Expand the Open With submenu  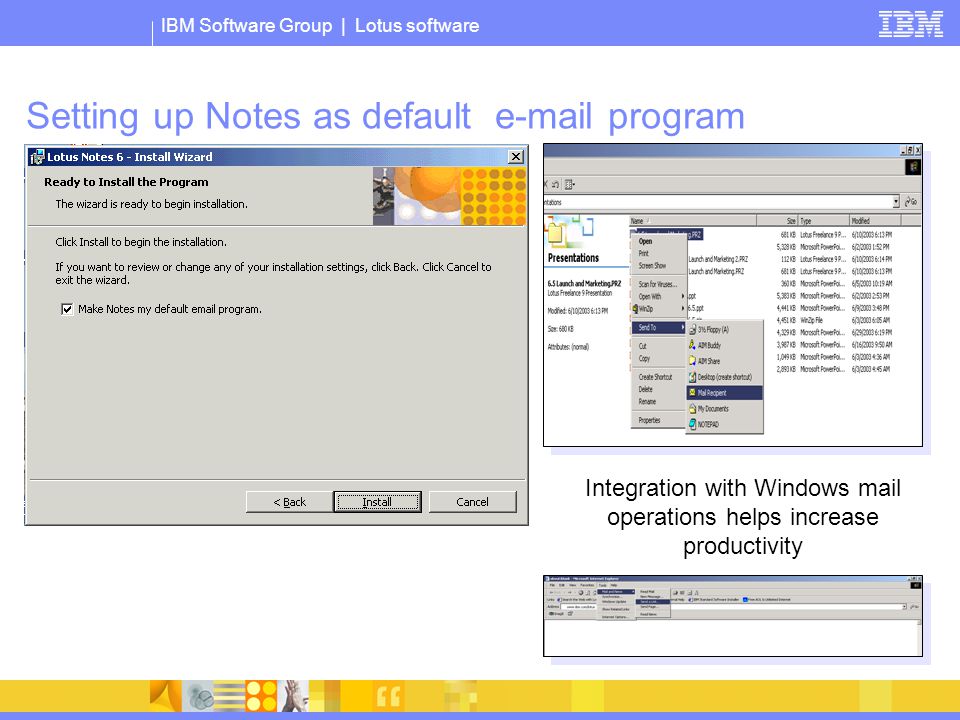pos(658,296)
